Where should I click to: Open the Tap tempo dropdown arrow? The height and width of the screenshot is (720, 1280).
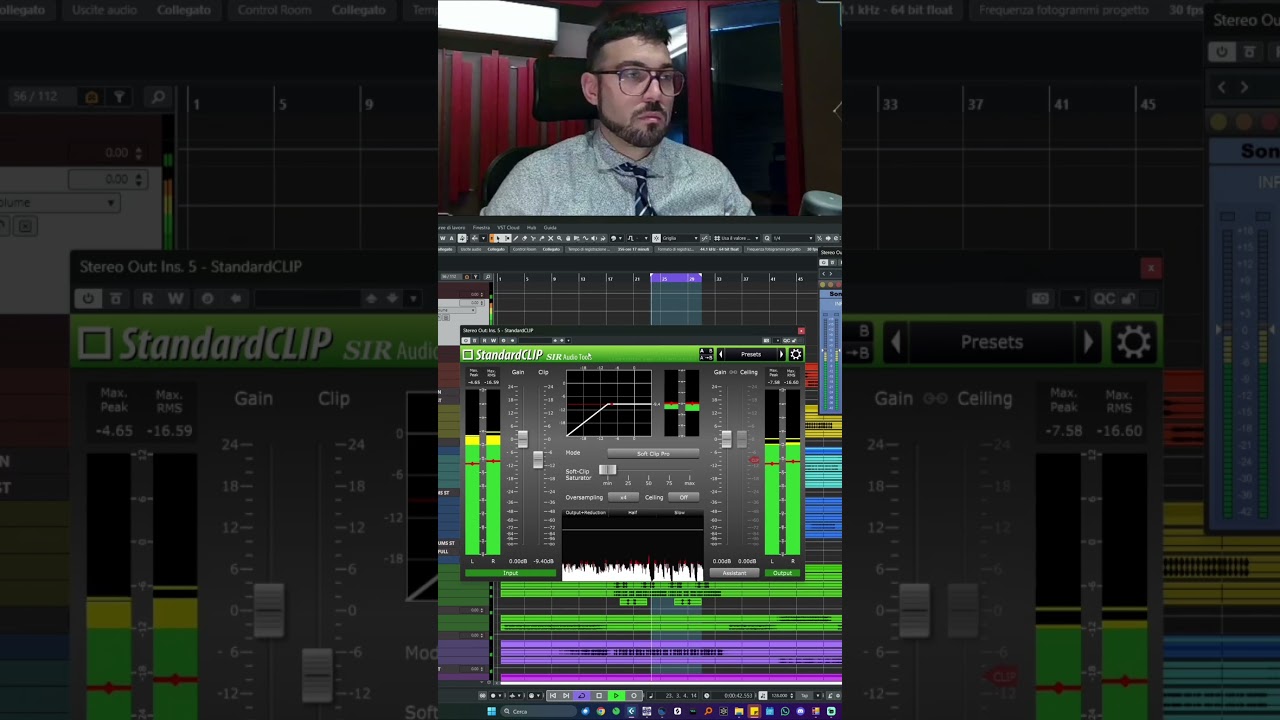coord(818,696)
